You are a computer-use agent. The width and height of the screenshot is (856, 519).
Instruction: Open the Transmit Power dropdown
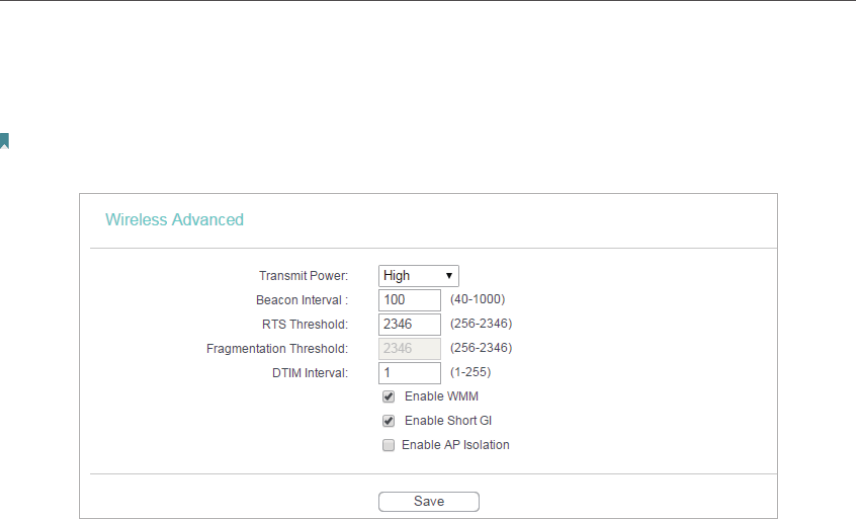(418, 276)
